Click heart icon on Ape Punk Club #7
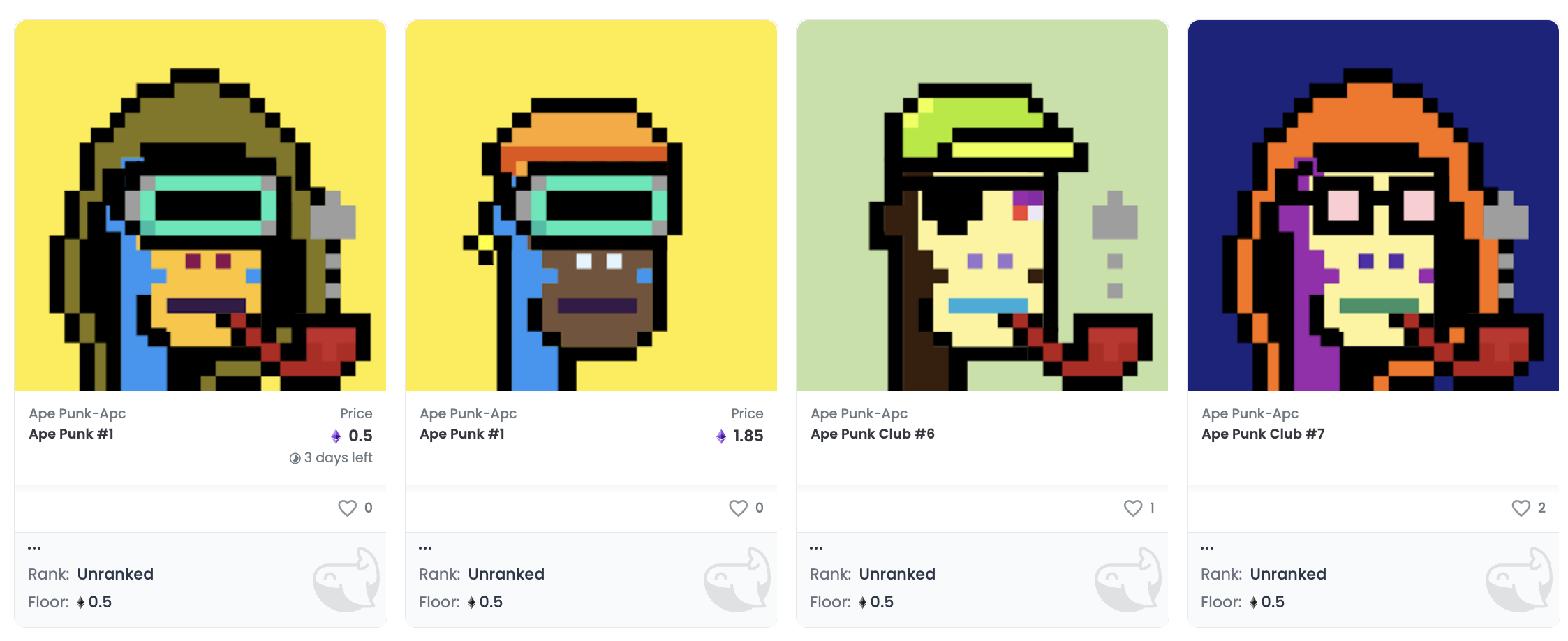This screenshot has height=641, width=1568. coord(1521,508)
